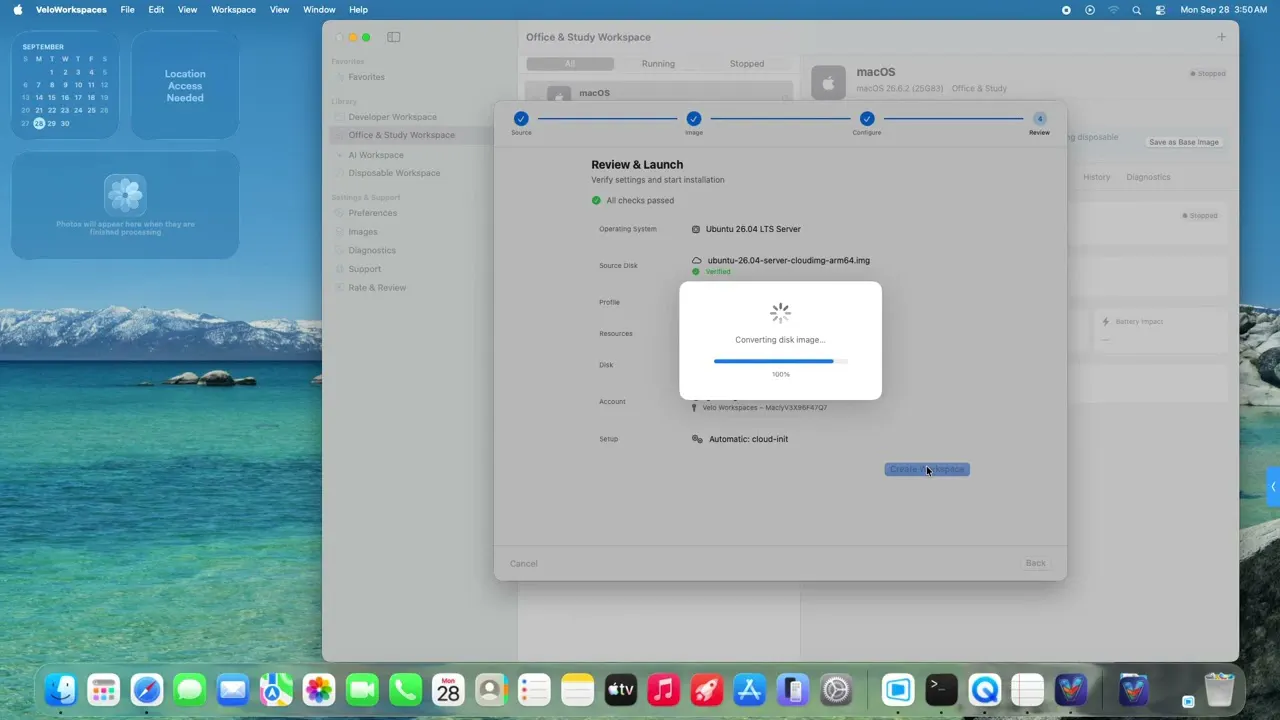Open the Apple menu

click(18, 10)
